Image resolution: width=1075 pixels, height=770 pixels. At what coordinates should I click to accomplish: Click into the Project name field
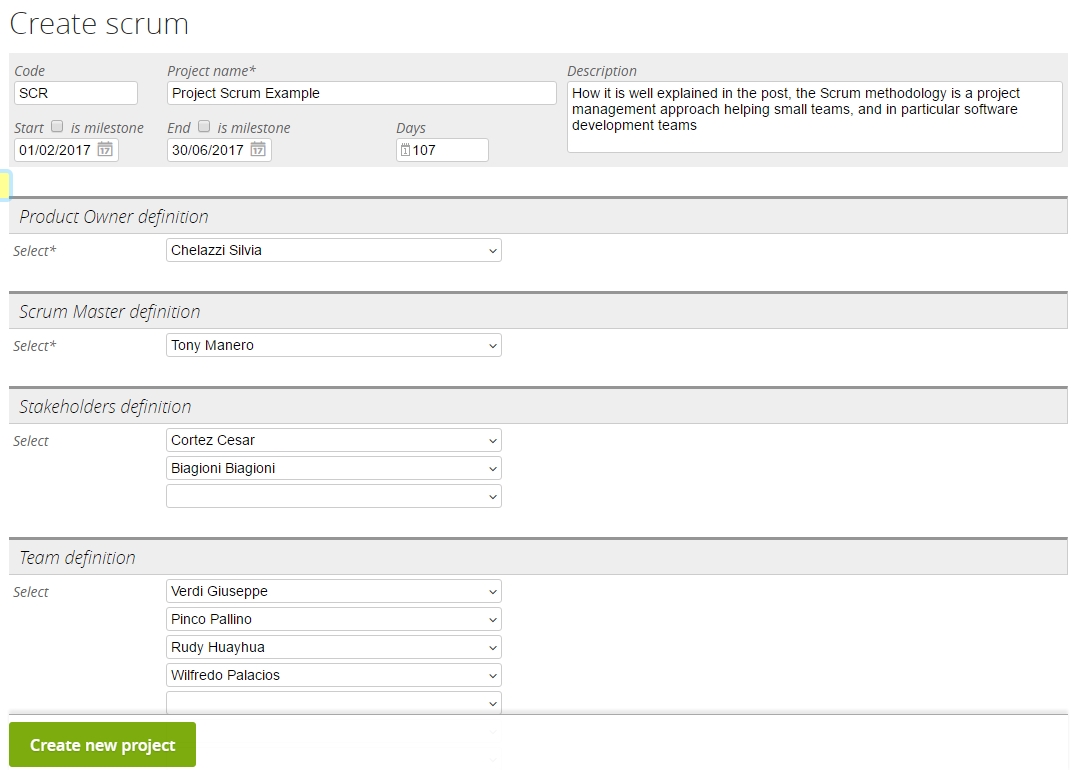[361, 93]
